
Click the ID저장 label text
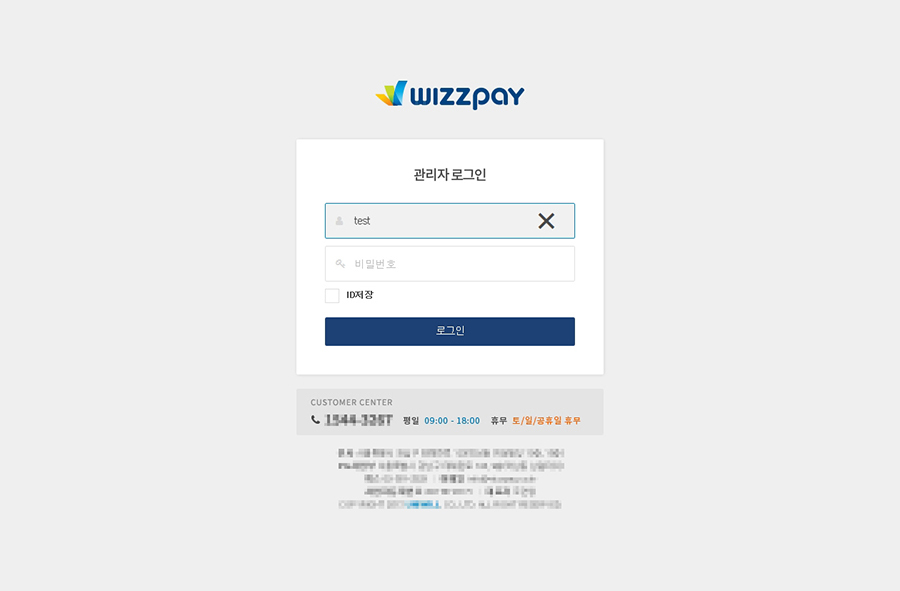(x=359, y=295)
